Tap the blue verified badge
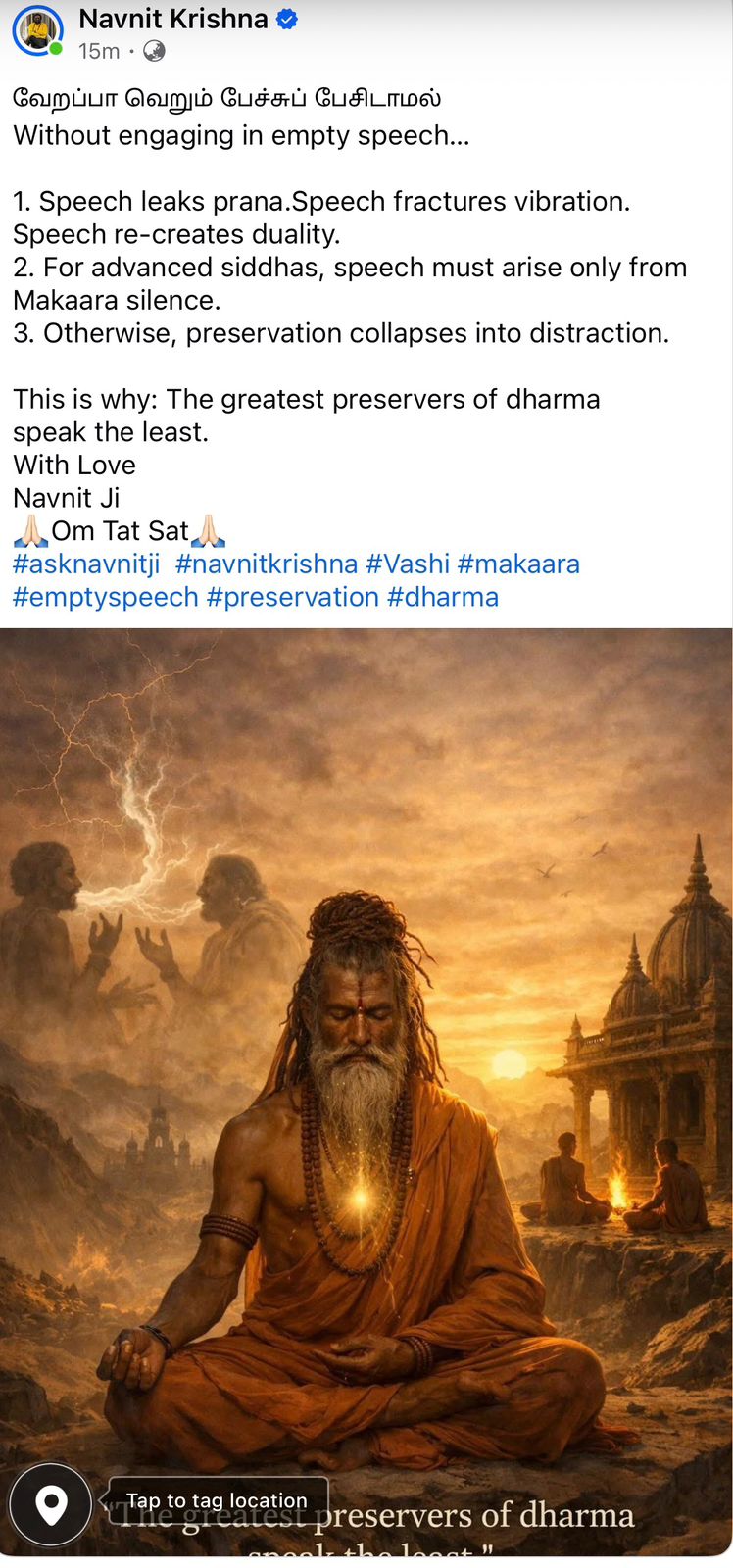733x1568 pixels. [287, 19]
